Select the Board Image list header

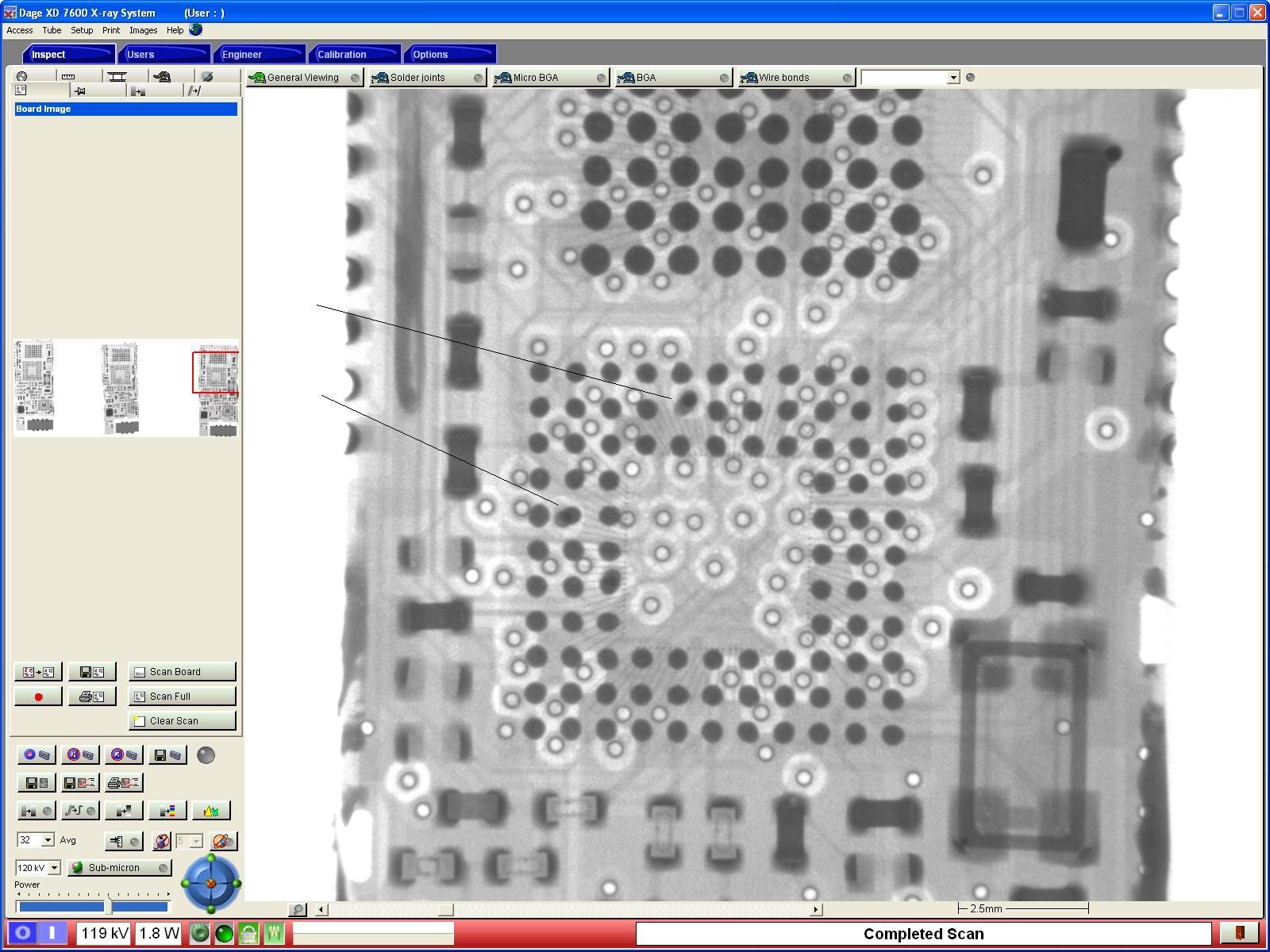click(125, 109)
